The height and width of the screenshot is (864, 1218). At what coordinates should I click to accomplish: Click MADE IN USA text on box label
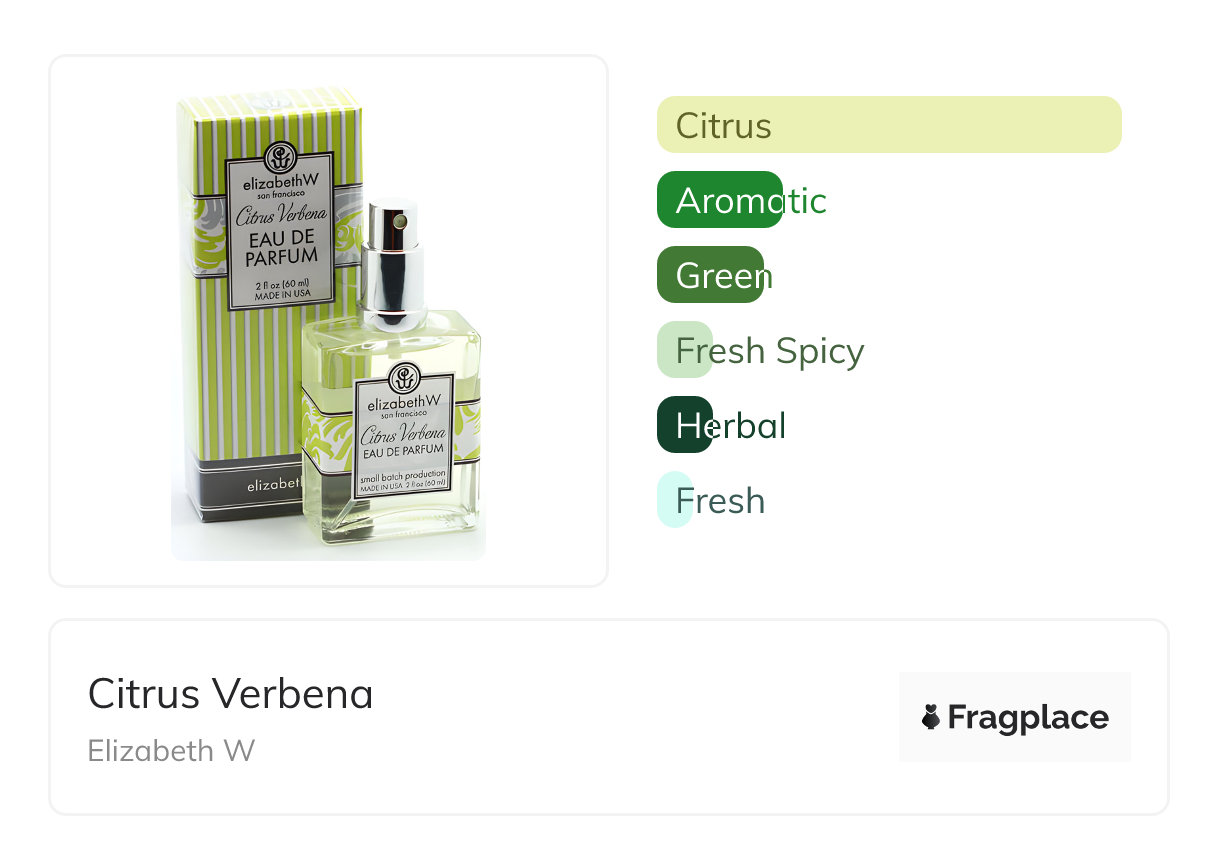[x=281, y=296]
